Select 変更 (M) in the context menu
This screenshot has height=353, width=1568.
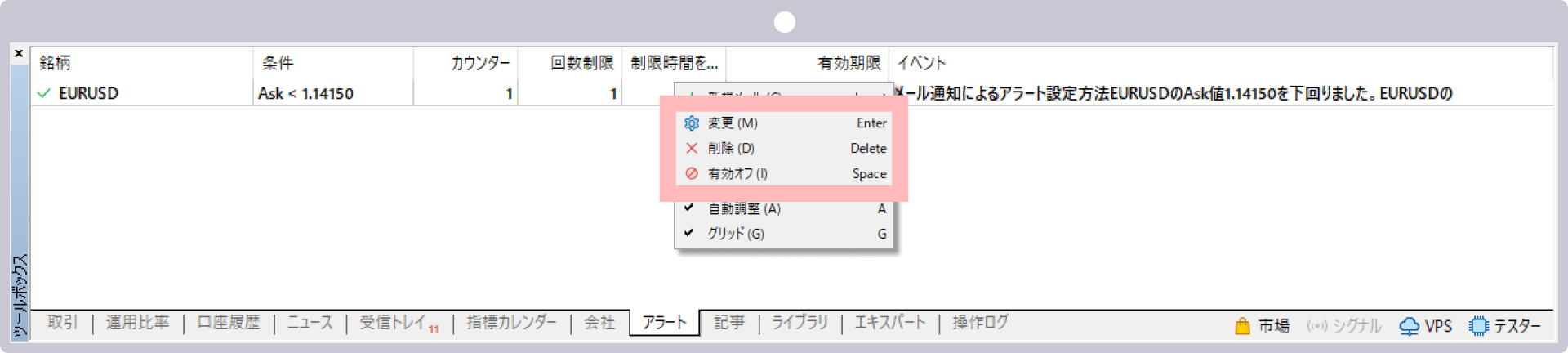coord(733,123)
